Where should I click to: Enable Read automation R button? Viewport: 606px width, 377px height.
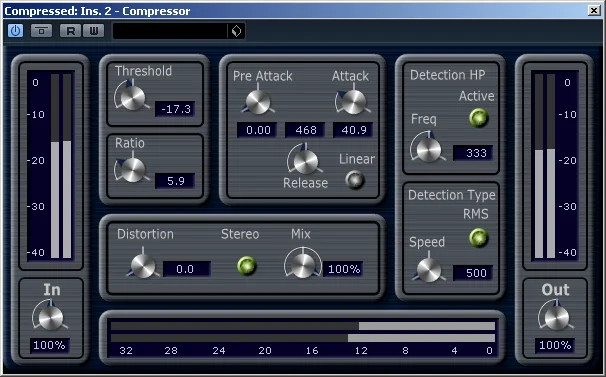coord(70,31)
